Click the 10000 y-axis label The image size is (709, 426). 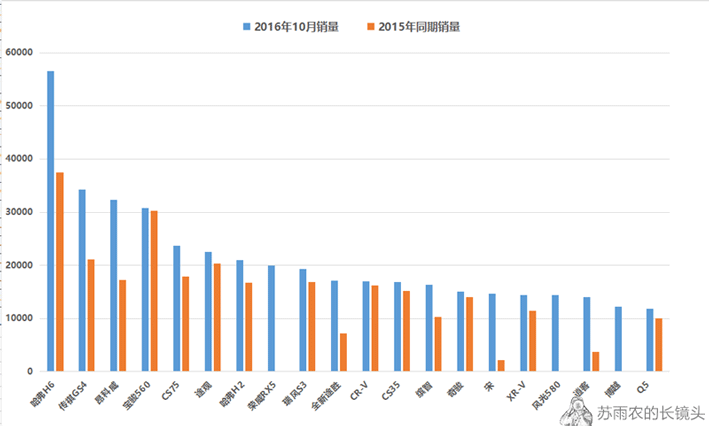pos(19,318)
